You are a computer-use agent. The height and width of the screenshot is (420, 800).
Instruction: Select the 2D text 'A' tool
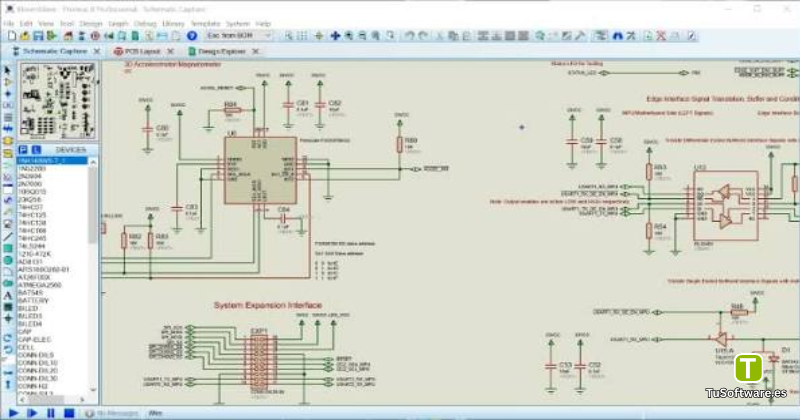(x=8, y=295)
